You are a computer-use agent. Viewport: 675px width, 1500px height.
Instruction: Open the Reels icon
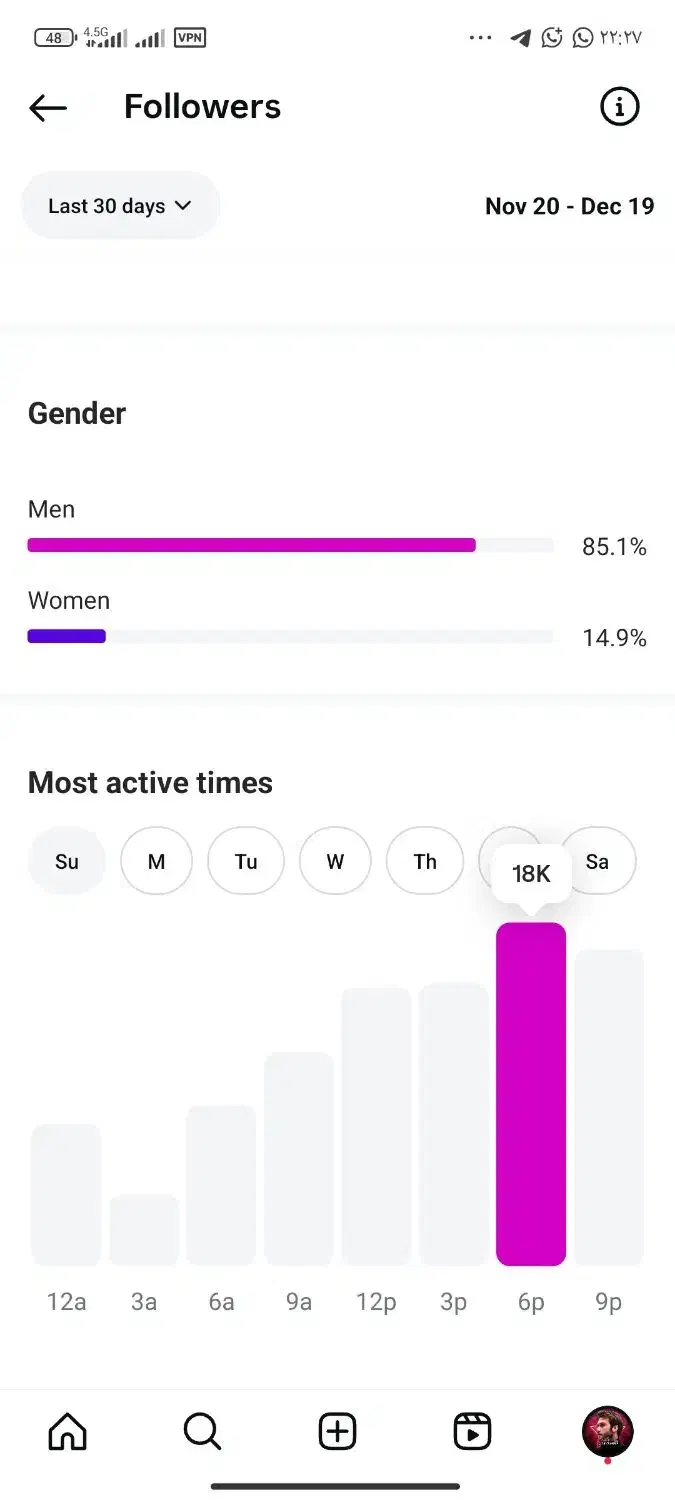[x=472, y=1432]
